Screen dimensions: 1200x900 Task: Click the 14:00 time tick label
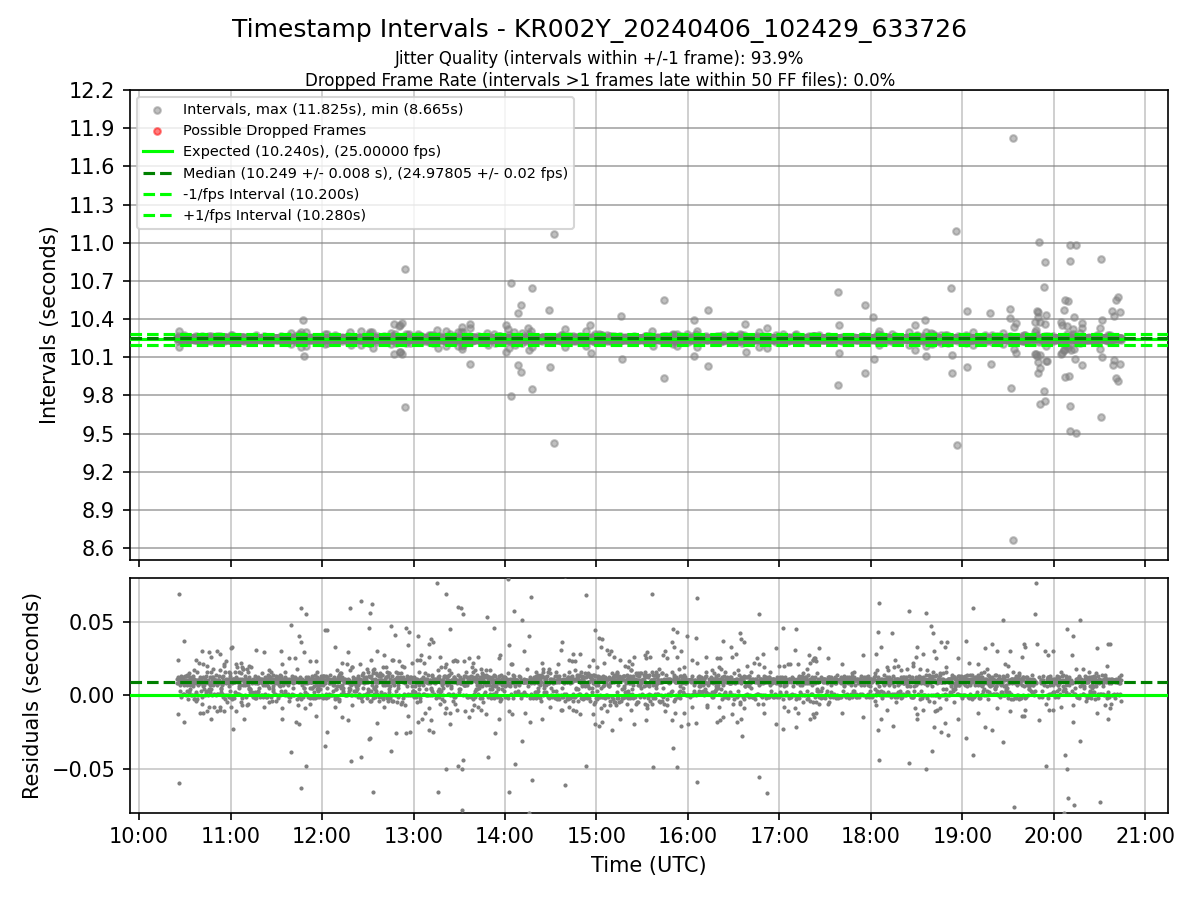505,834
